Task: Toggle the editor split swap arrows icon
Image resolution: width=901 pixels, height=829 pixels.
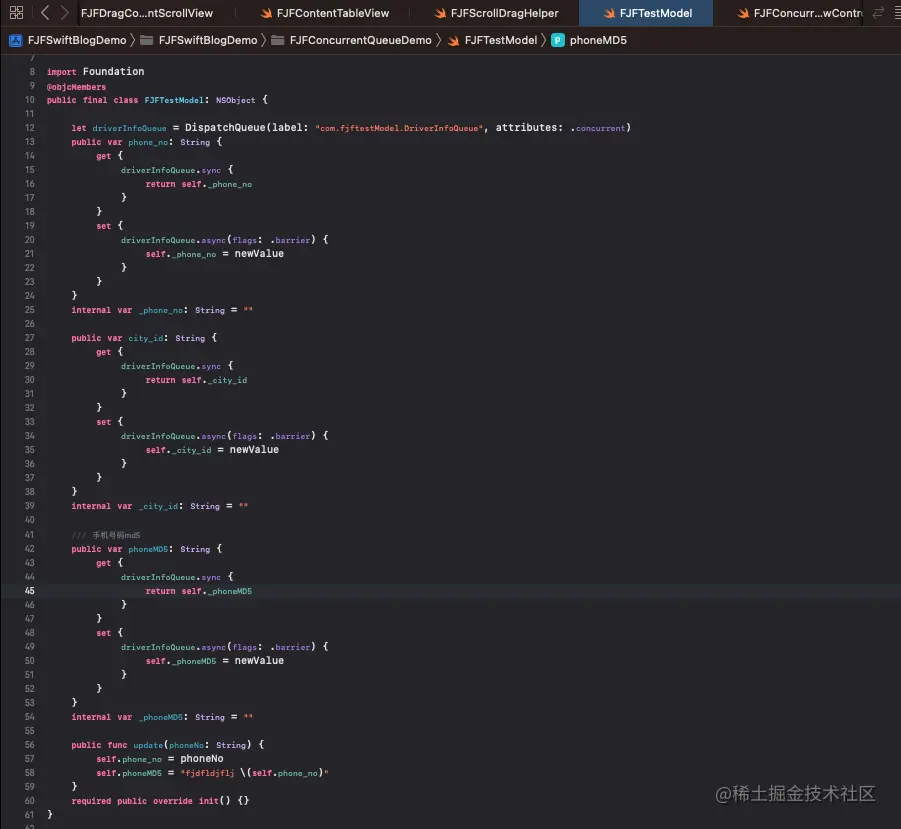Action: click(x=877, y=13)
